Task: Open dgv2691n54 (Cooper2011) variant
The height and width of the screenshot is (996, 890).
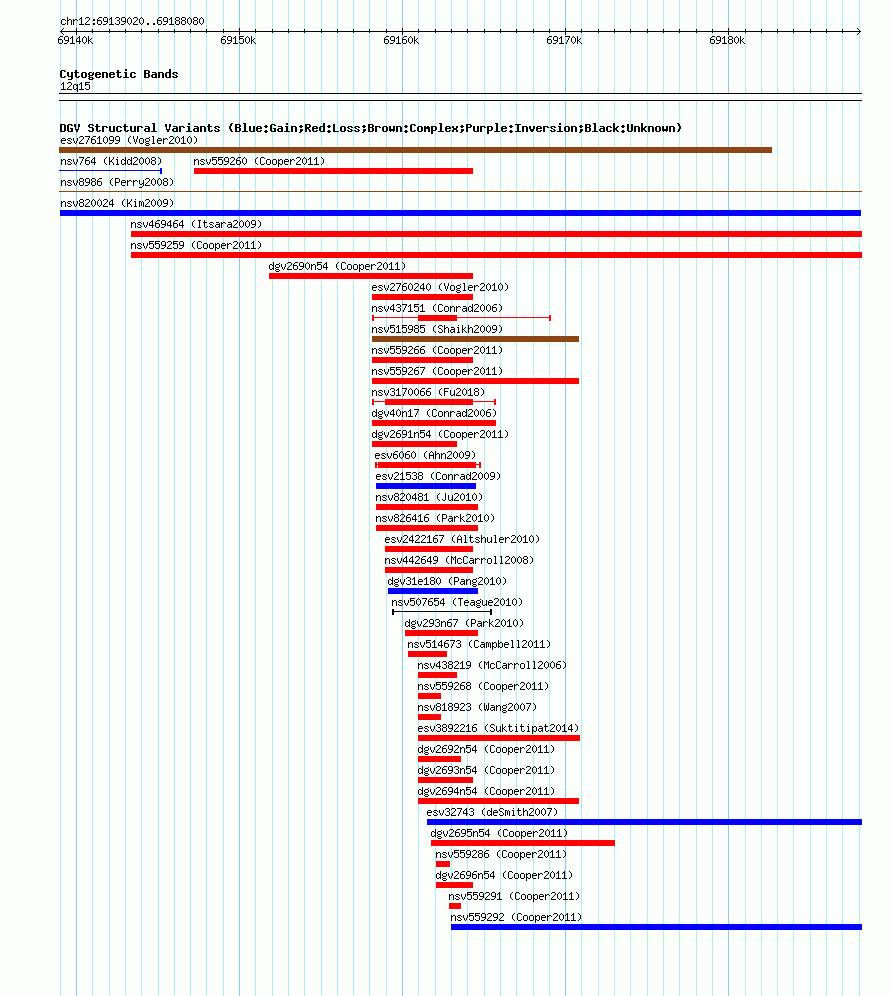Action: pos(440,434)
